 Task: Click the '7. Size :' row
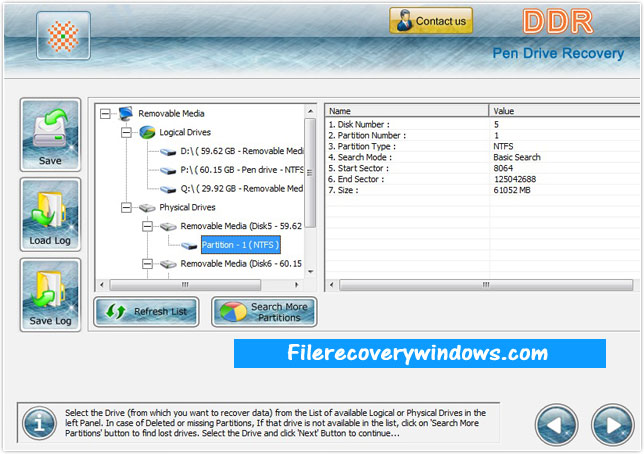(483, 190)
